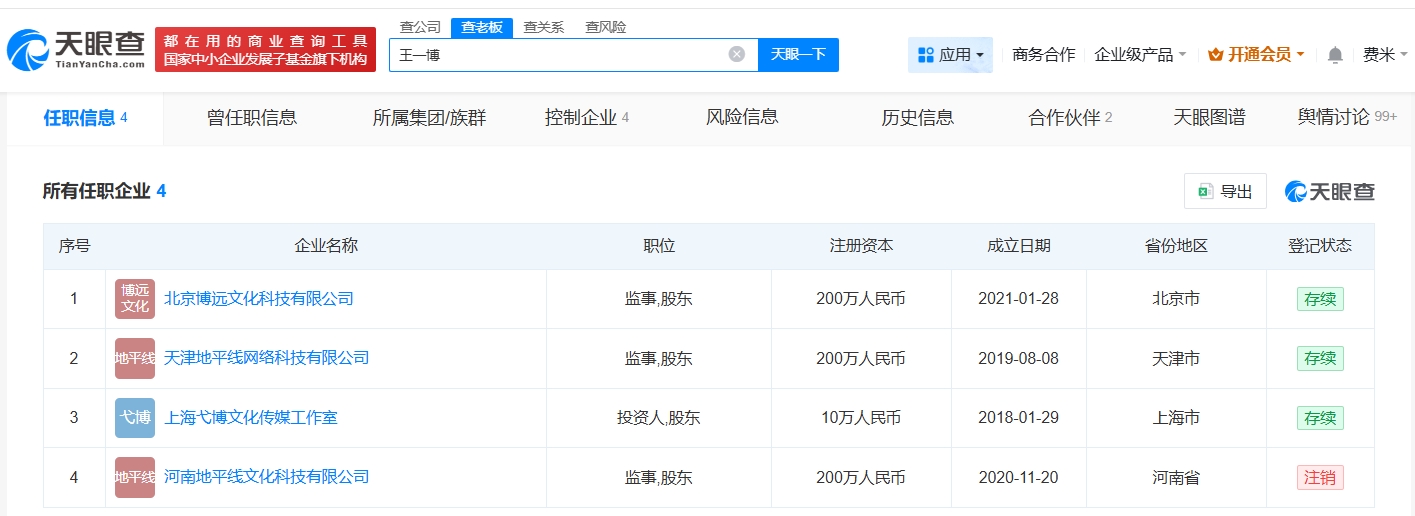Click the 天眼查 watermark logo beside export
The image size is (1415, 516).
tap(1329, 191)
